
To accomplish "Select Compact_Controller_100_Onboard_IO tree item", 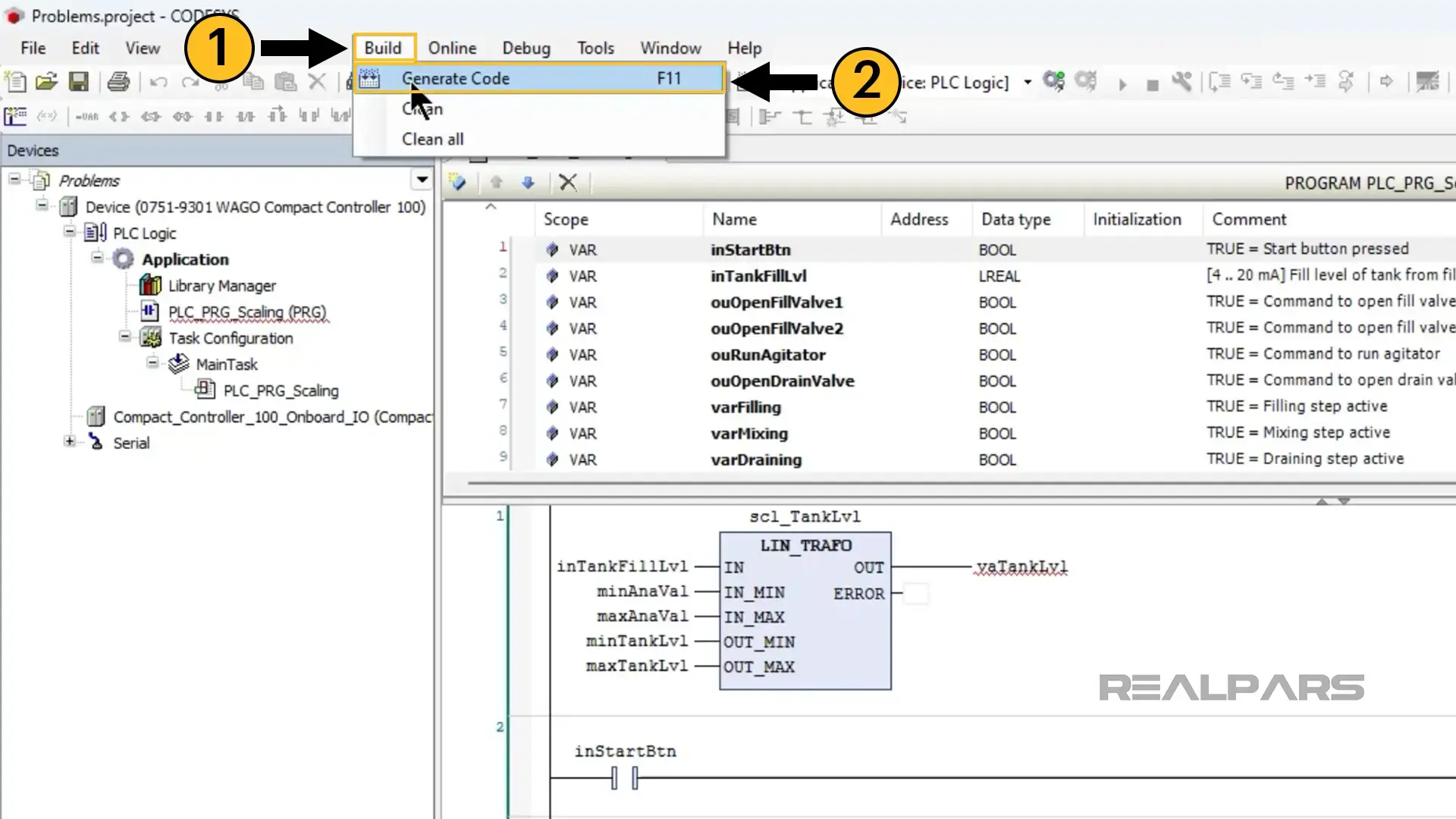I will pos(272,417).
